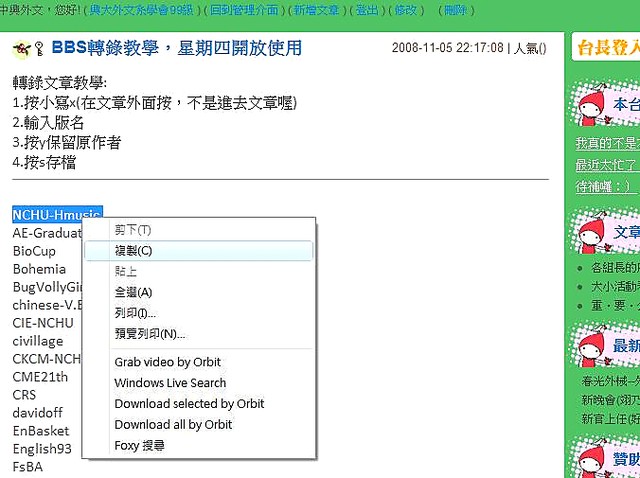Image resolution: width=640 pixels, height=478 pixels.
Task: Open the 回到管理介面 link
Action: [x=243, y=9]
